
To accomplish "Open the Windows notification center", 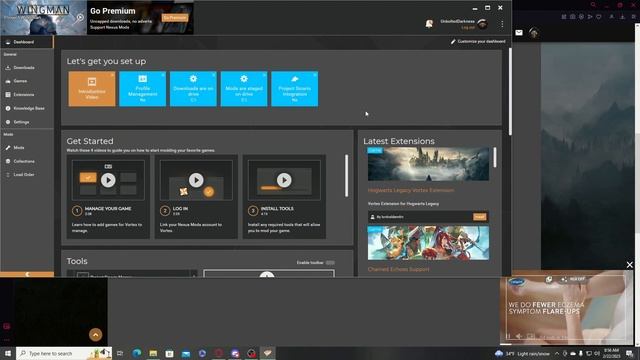I will click(630, 353).
